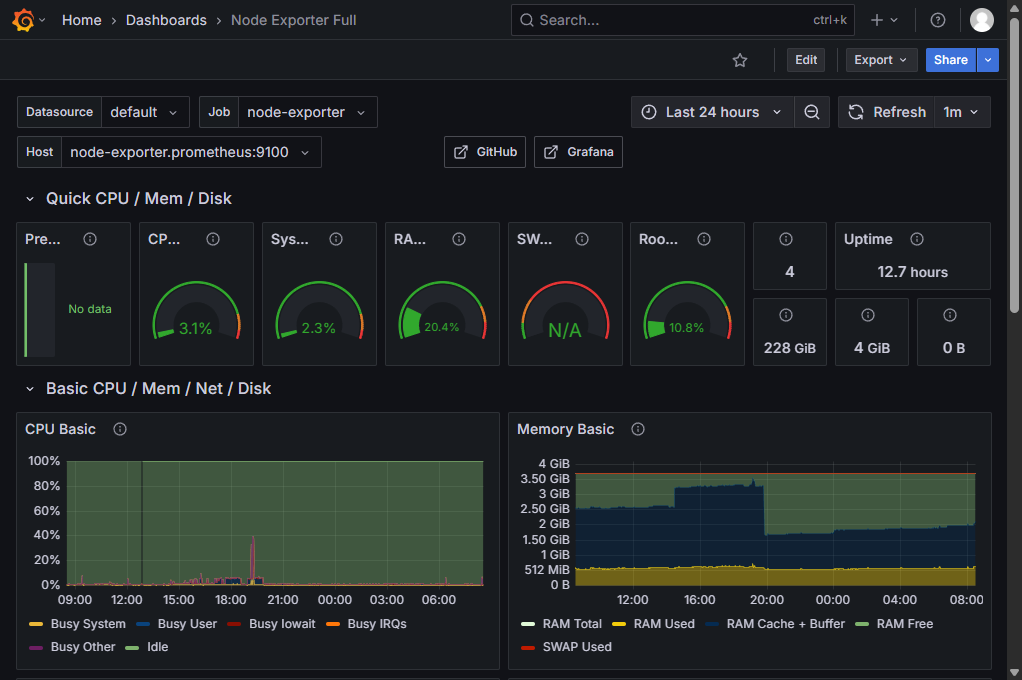Screen dimensions: 1022x680
Task: Open the help question mark menu
Action: point(937,20)
